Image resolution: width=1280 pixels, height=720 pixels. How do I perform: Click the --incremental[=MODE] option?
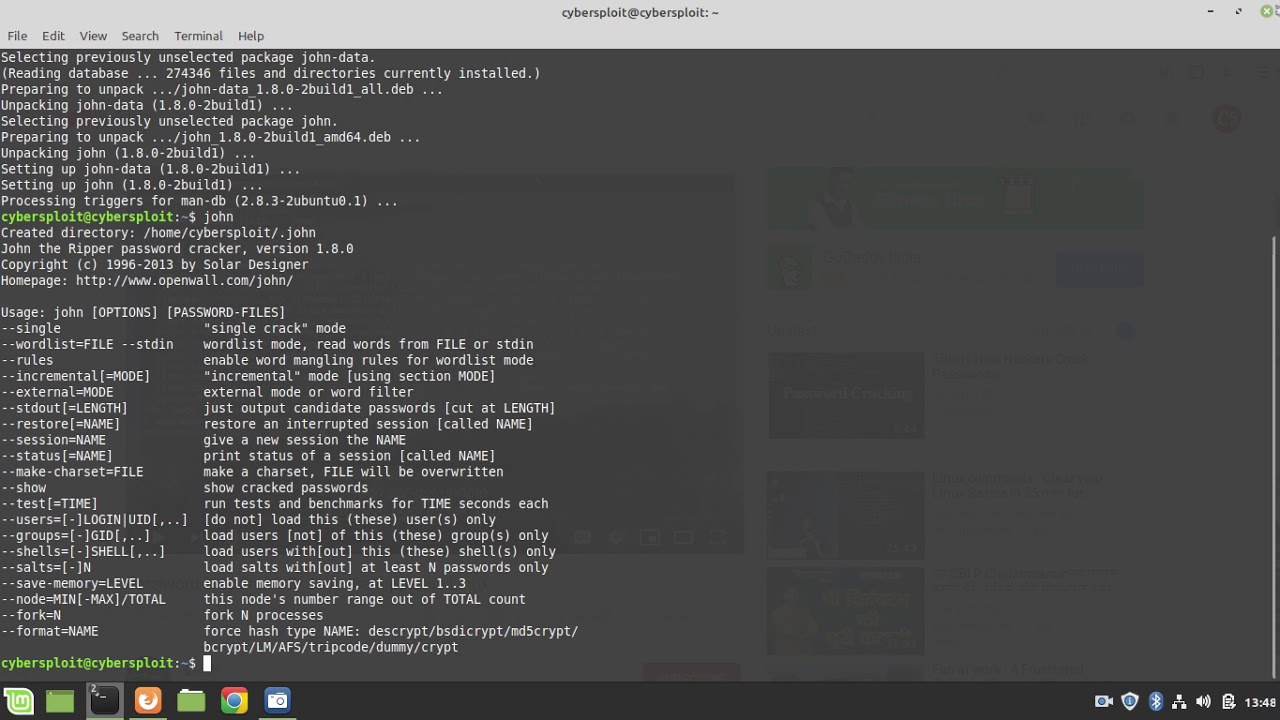pyautogui.click(x=75, y=377)
